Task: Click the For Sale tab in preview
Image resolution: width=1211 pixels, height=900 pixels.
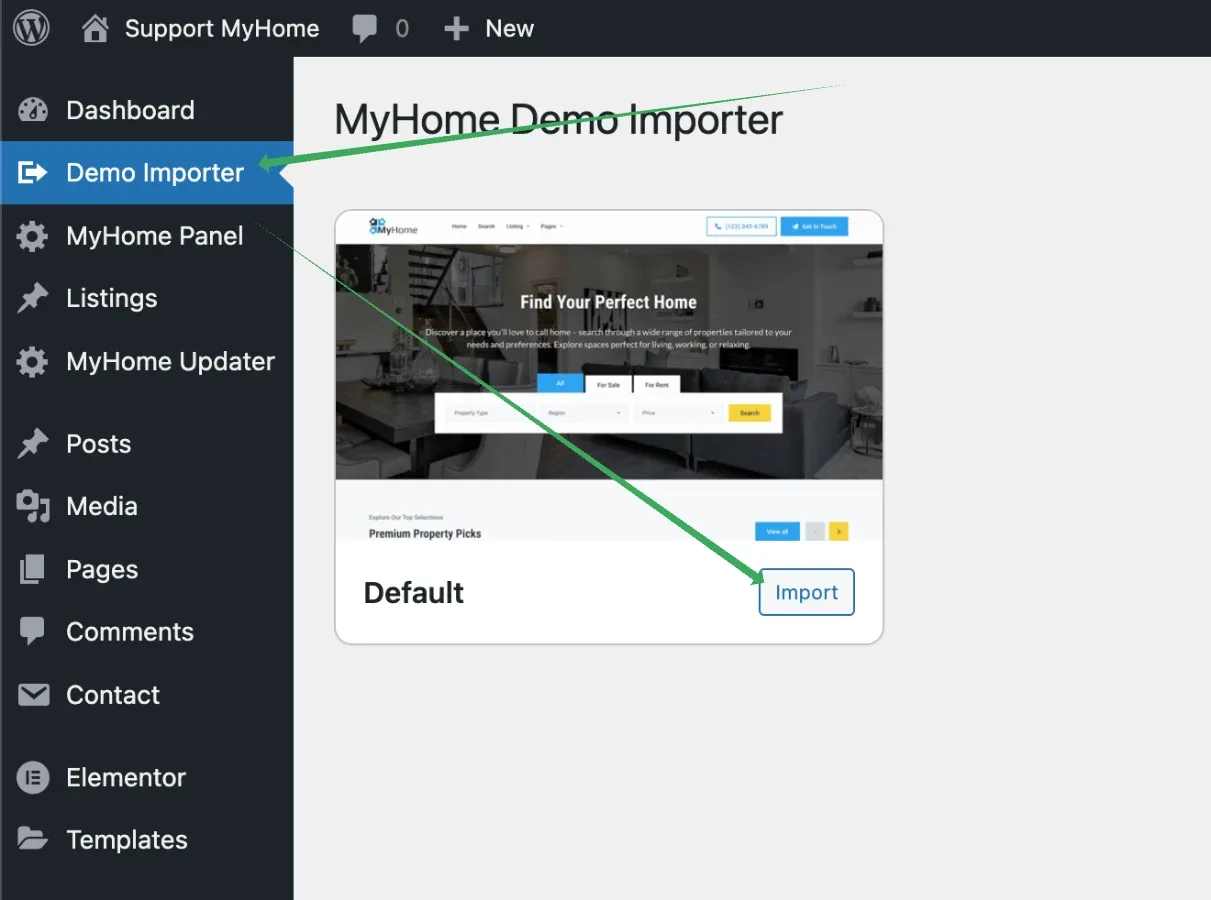Action: pos(608,384)
